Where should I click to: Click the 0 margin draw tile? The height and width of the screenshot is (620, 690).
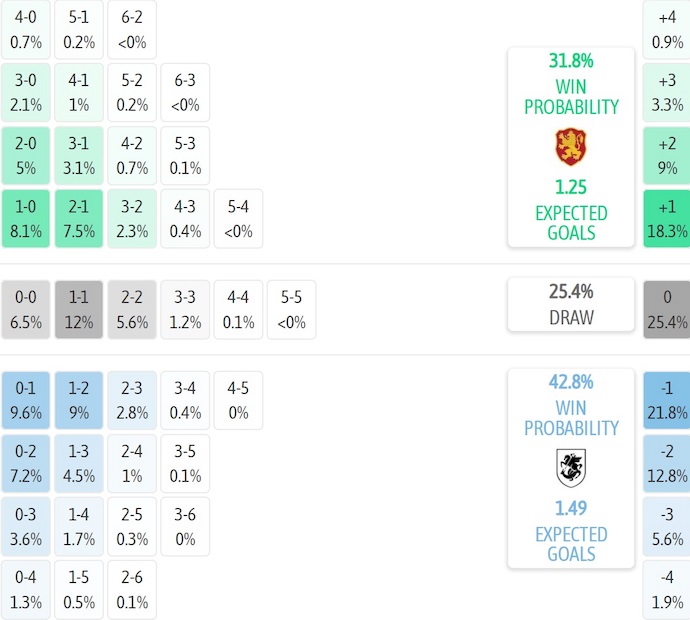coord(667,310)
